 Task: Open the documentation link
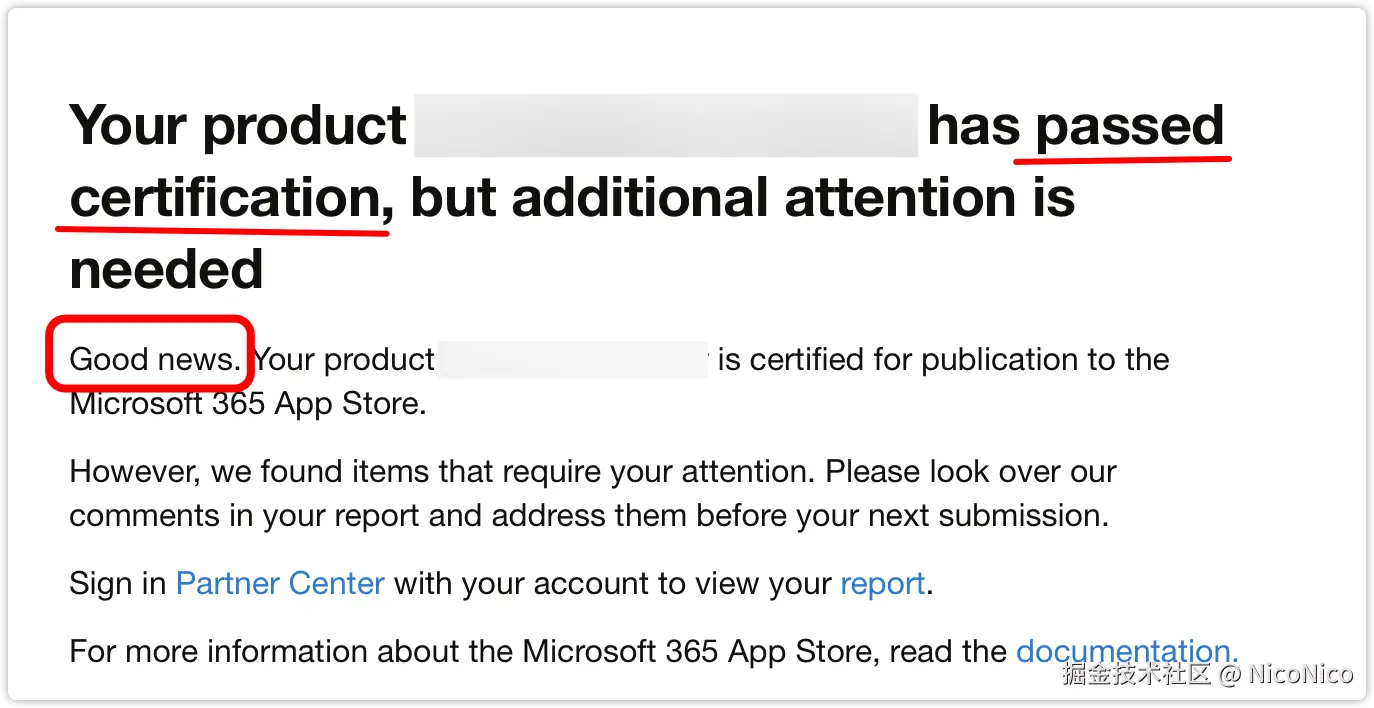1127,652
